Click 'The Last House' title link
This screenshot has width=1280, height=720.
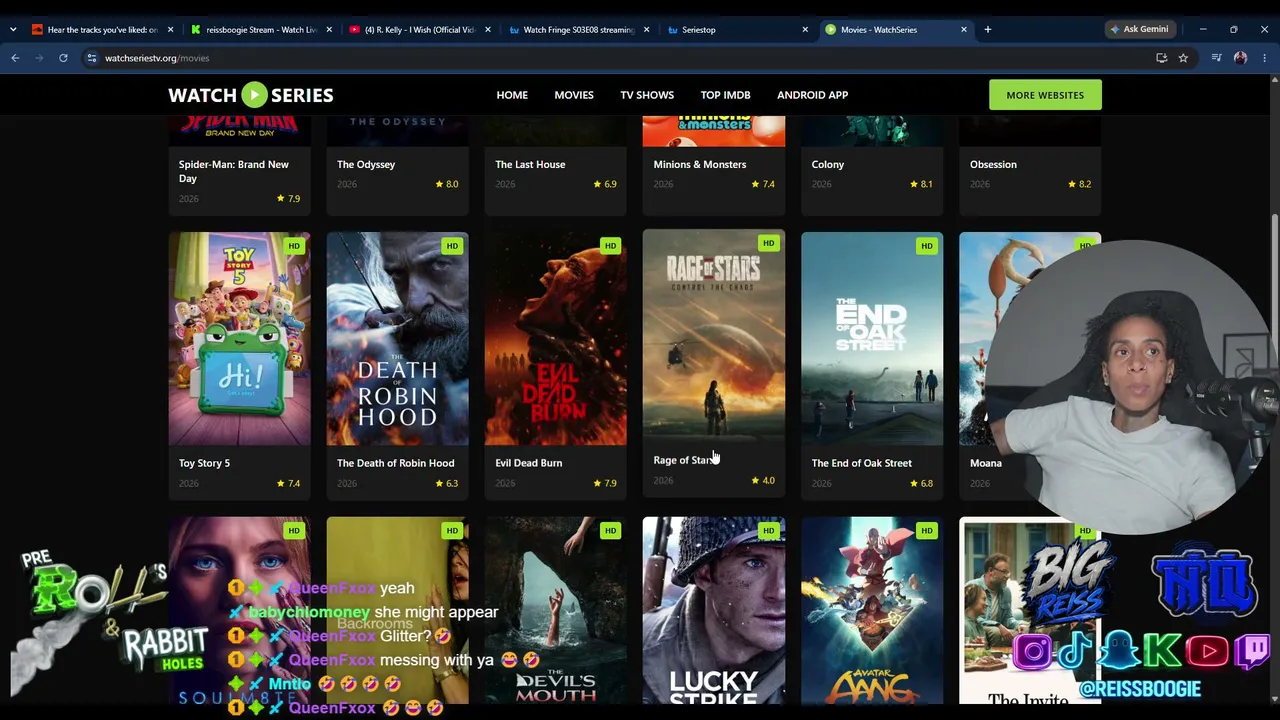tap(530, 164)
